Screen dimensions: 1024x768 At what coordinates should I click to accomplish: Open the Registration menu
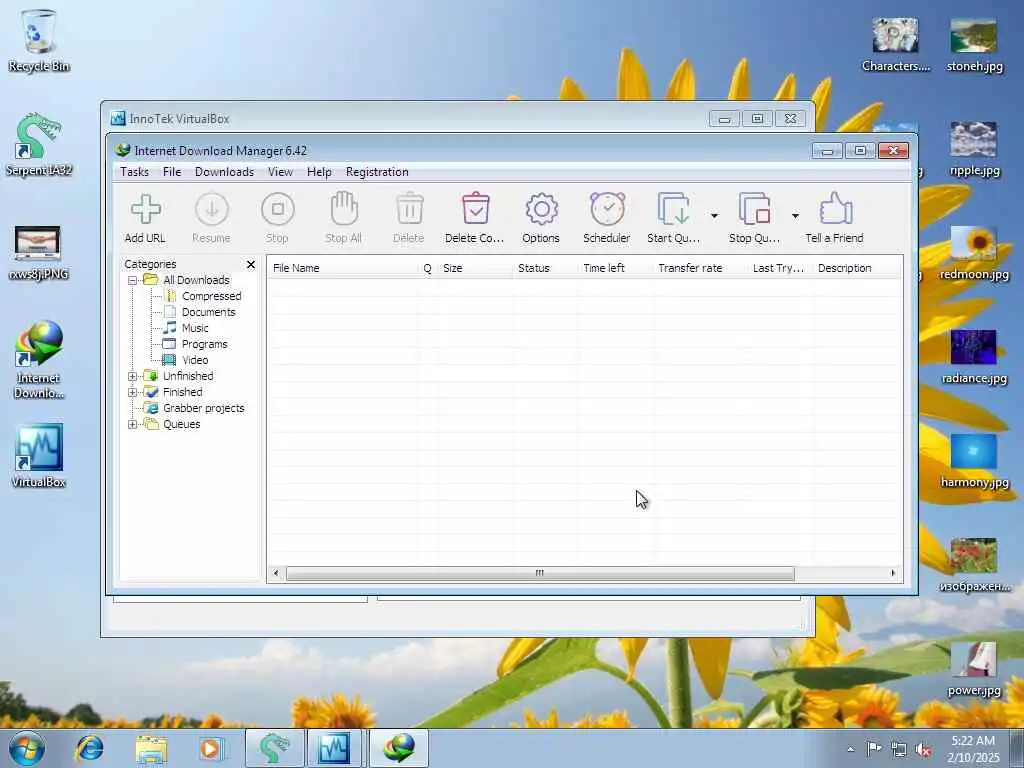point(377,172)
